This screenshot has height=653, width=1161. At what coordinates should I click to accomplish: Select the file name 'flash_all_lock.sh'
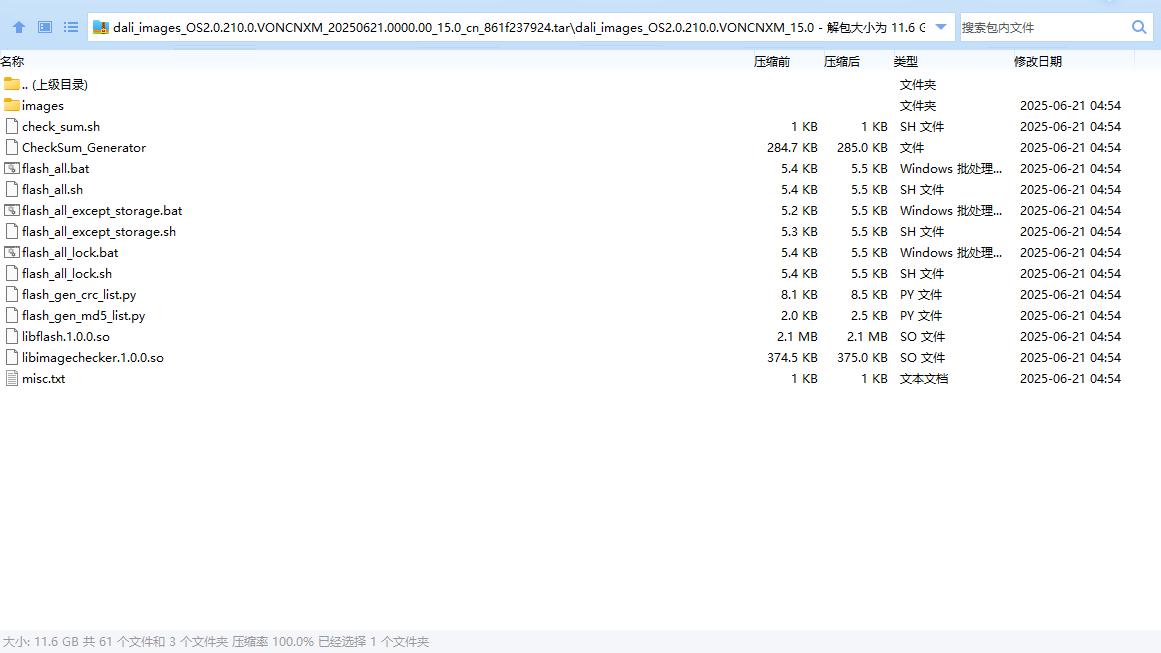67,274
